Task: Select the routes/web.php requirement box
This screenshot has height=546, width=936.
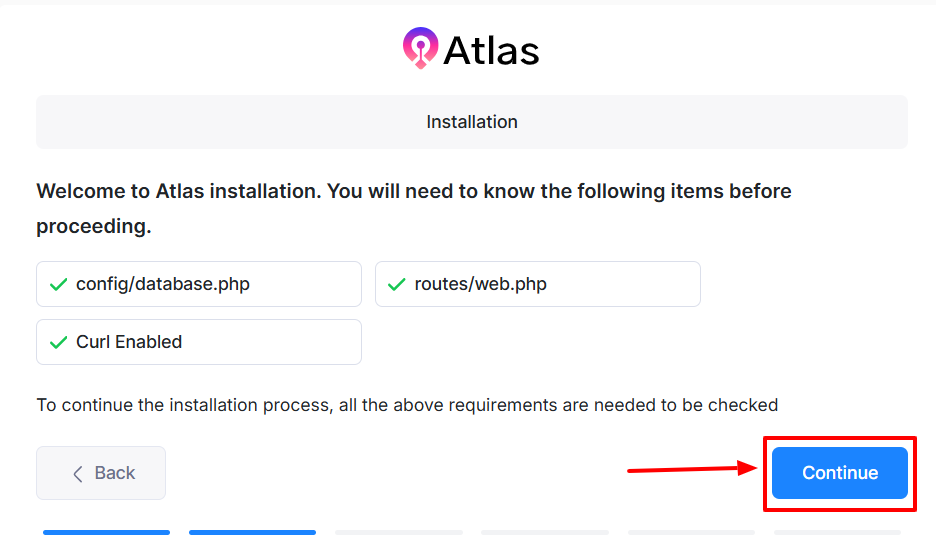Action: (x=538, y=285)
